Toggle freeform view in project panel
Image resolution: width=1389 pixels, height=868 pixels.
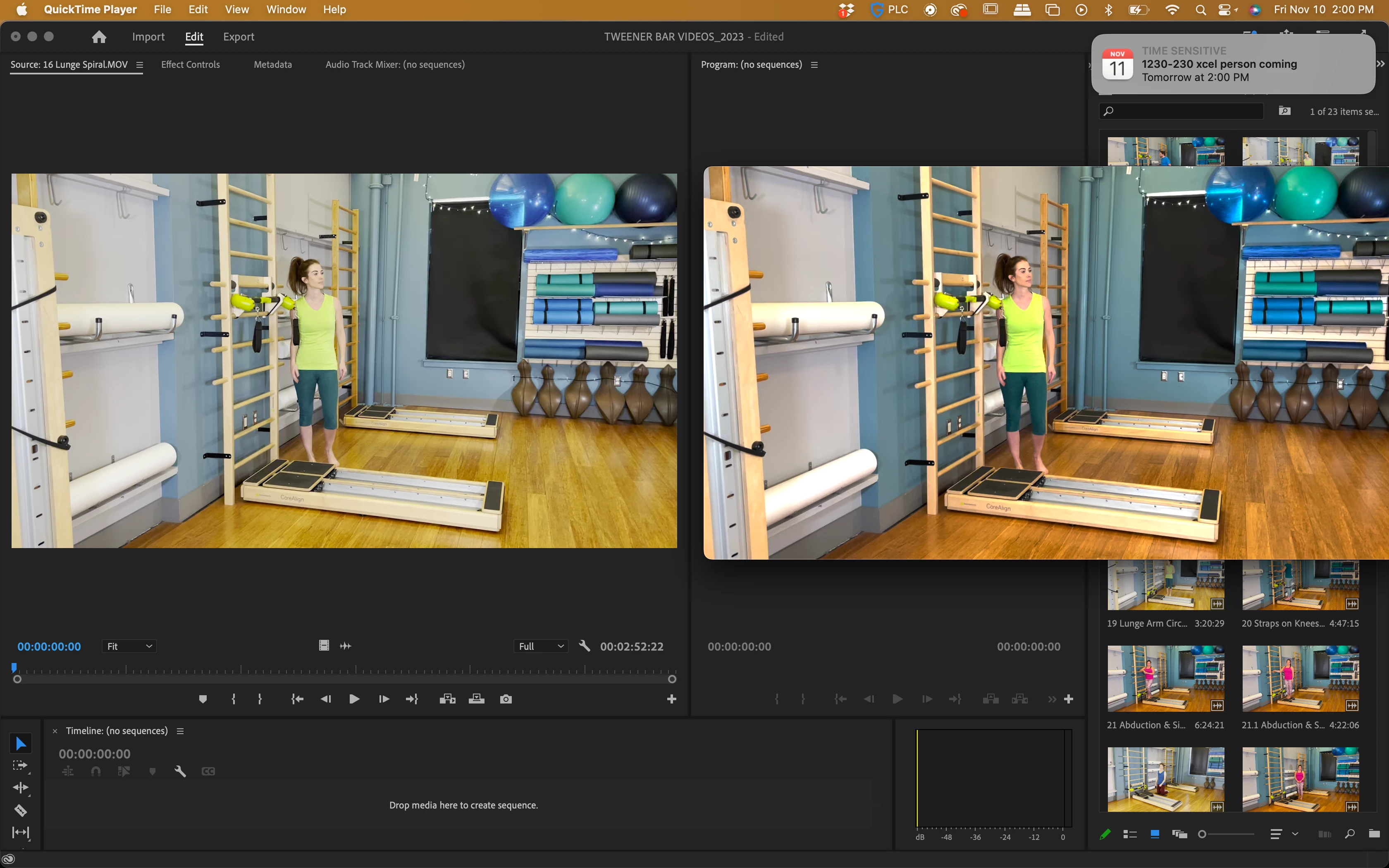click(1179, 834)
